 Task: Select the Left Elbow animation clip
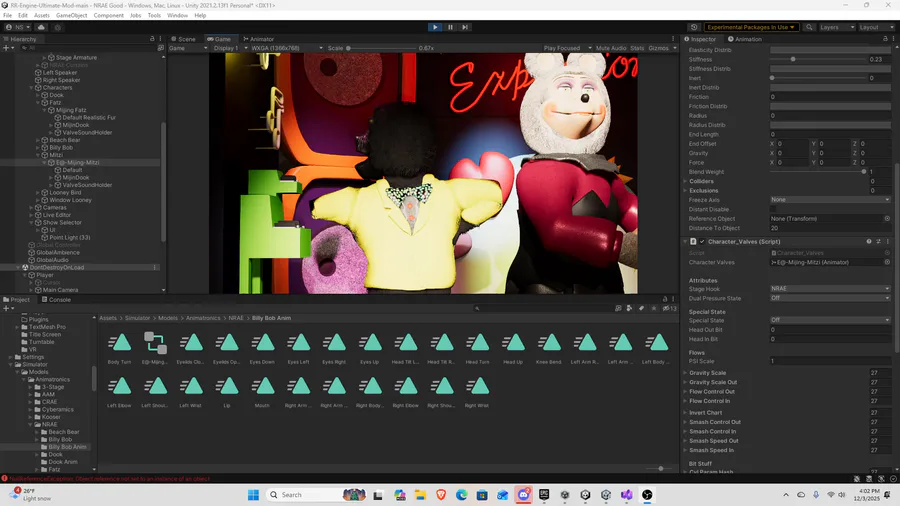coord(119,392)
